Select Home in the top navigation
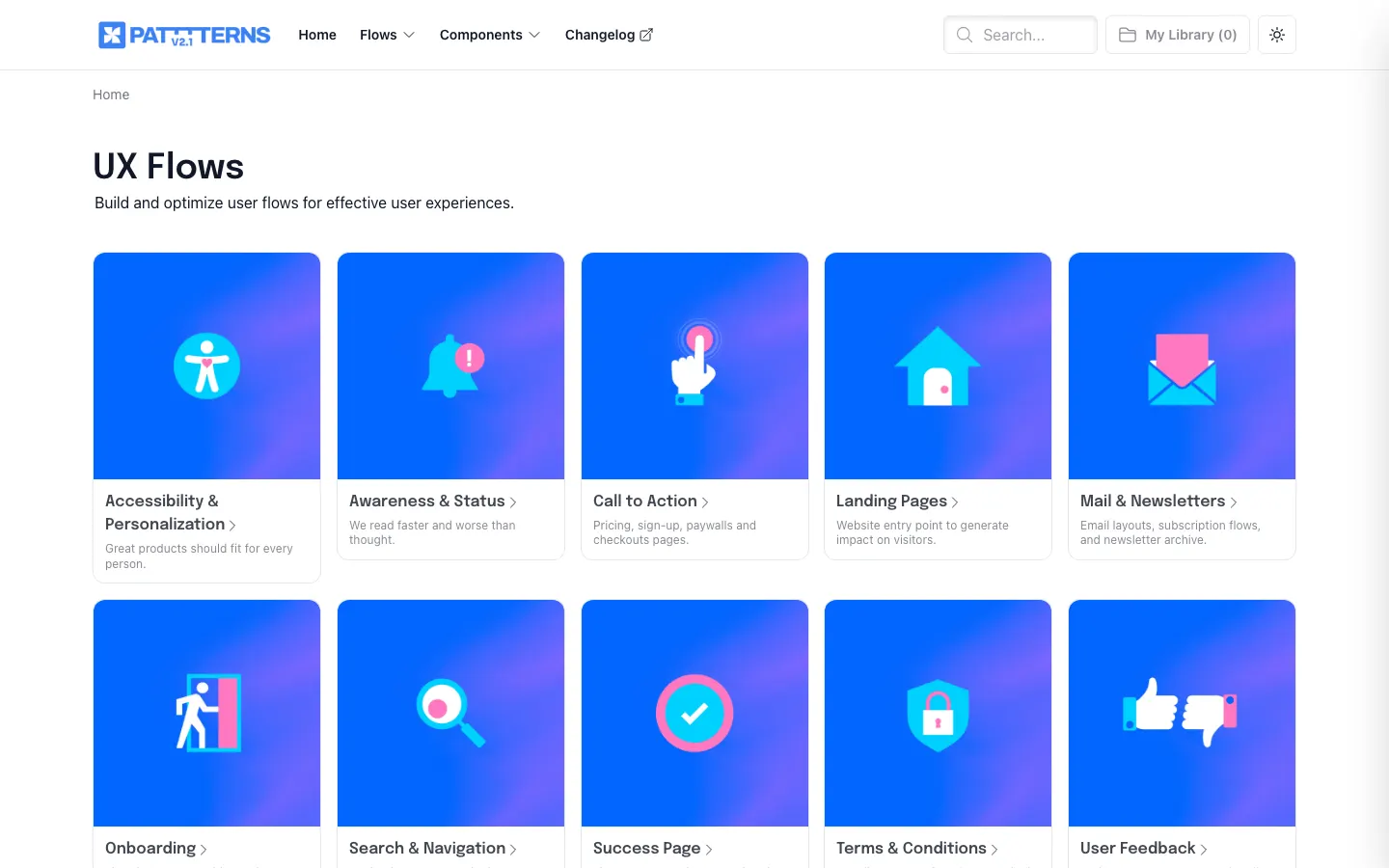Screen dimensions: 1389x868 (x=317, y=35)
